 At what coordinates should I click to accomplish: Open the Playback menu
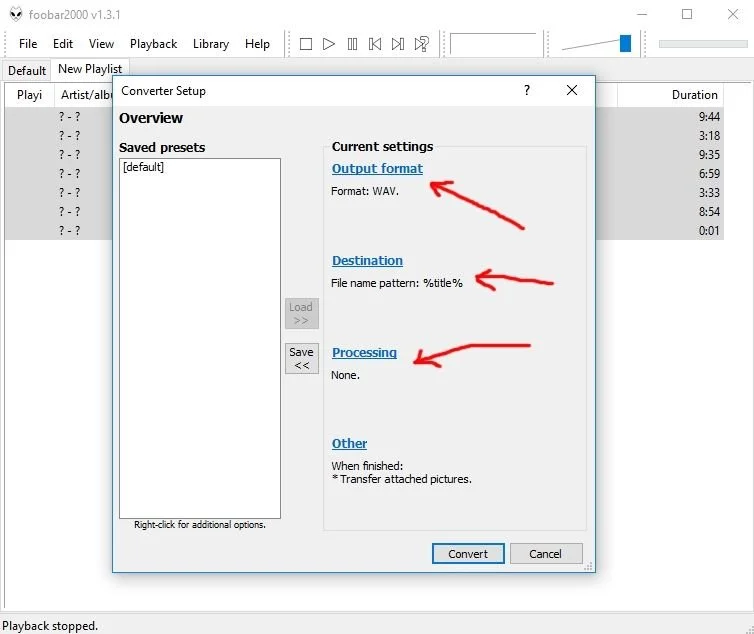pos(153,44)
